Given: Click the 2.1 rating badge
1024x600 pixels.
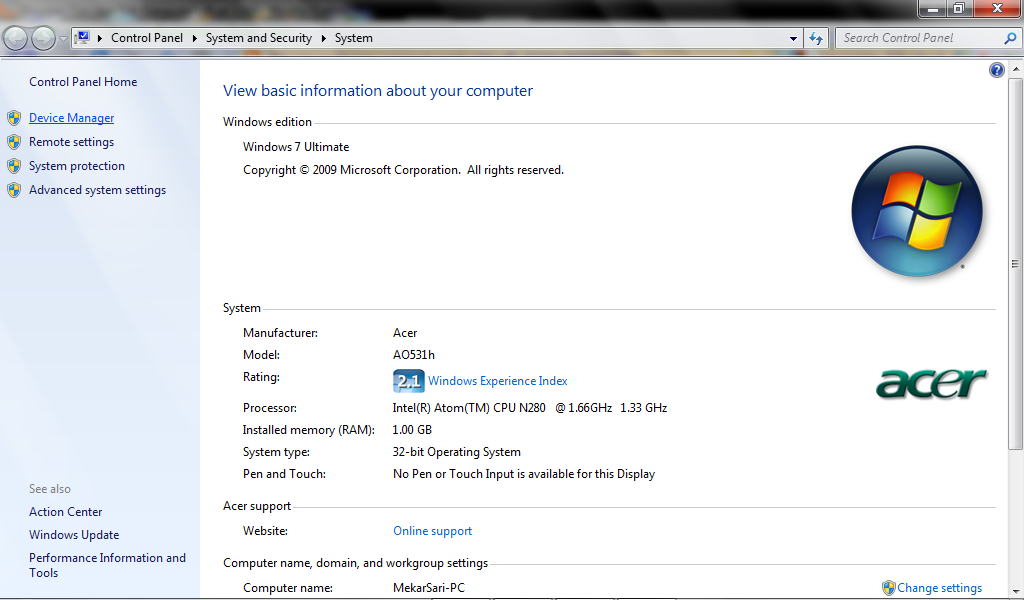Looking at the screenshot, I should pos(409,381).
